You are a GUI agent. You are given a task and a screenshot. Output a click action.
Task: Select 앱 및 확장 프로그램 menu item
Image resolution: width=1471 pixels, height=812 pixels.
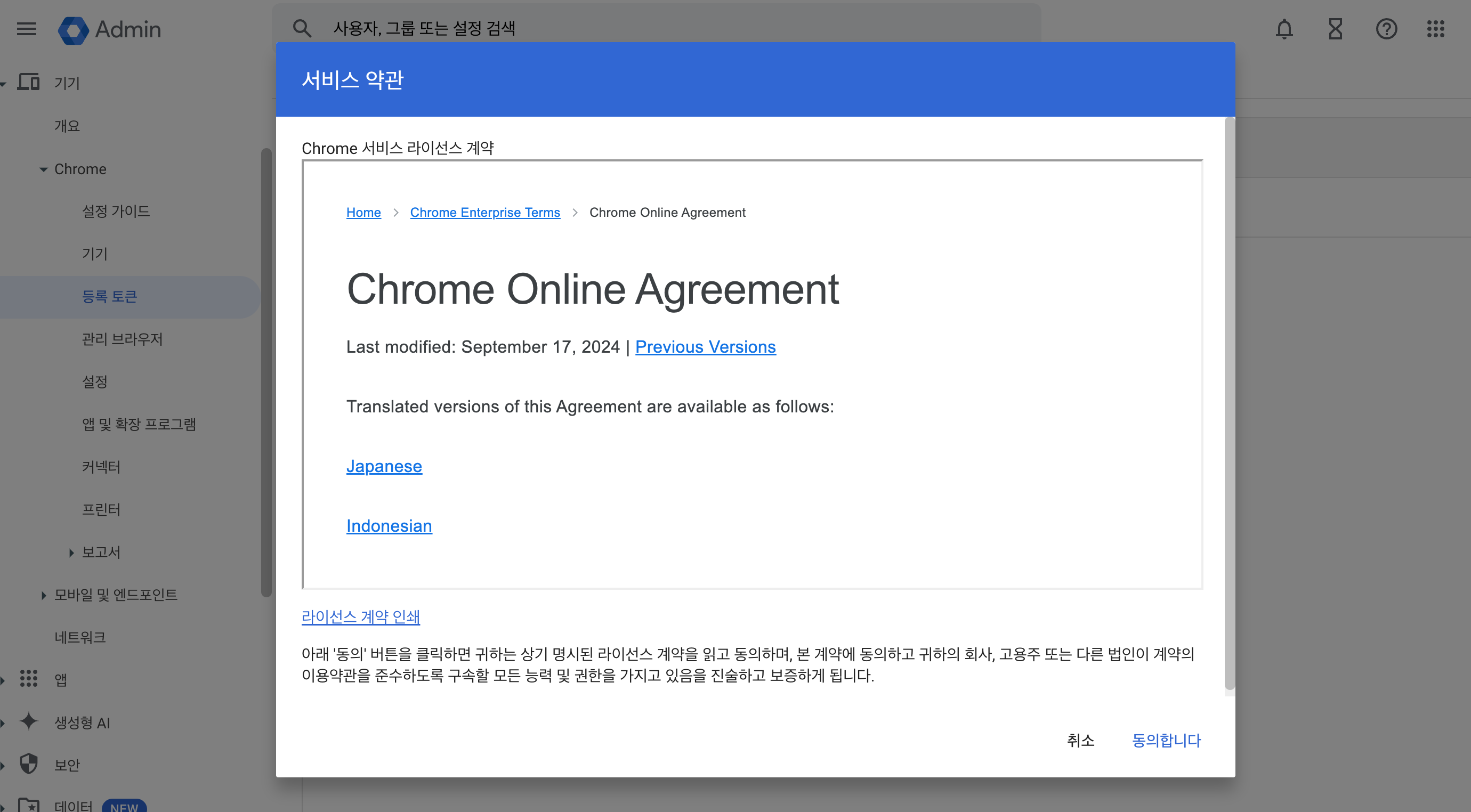click(x=139, y=424)
